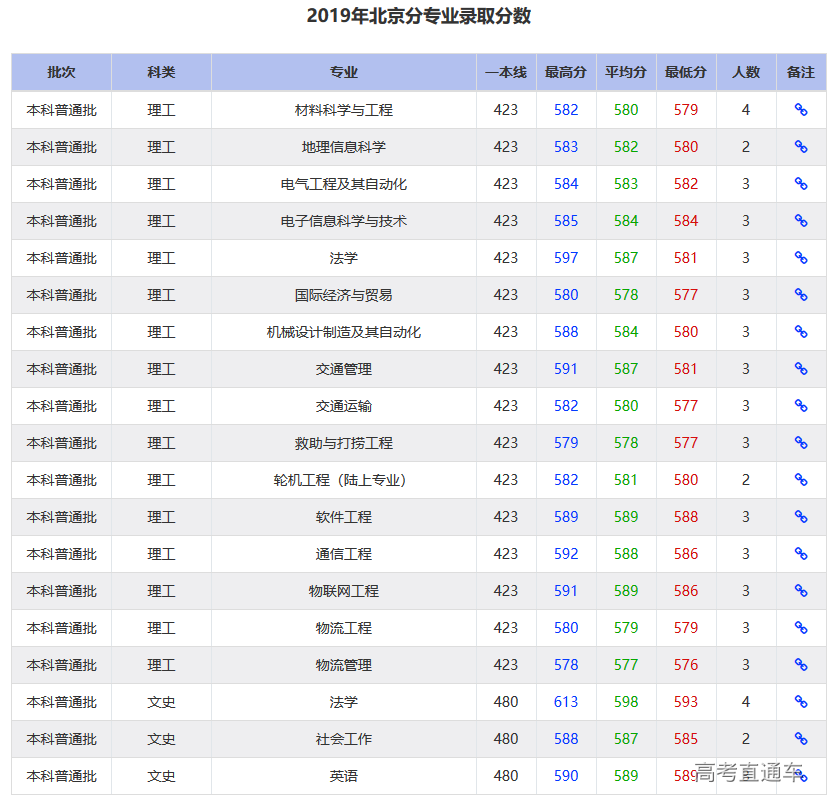Open the link icon for 物联网工程
The image size is (832, 812).
click(x=801, y=591)
